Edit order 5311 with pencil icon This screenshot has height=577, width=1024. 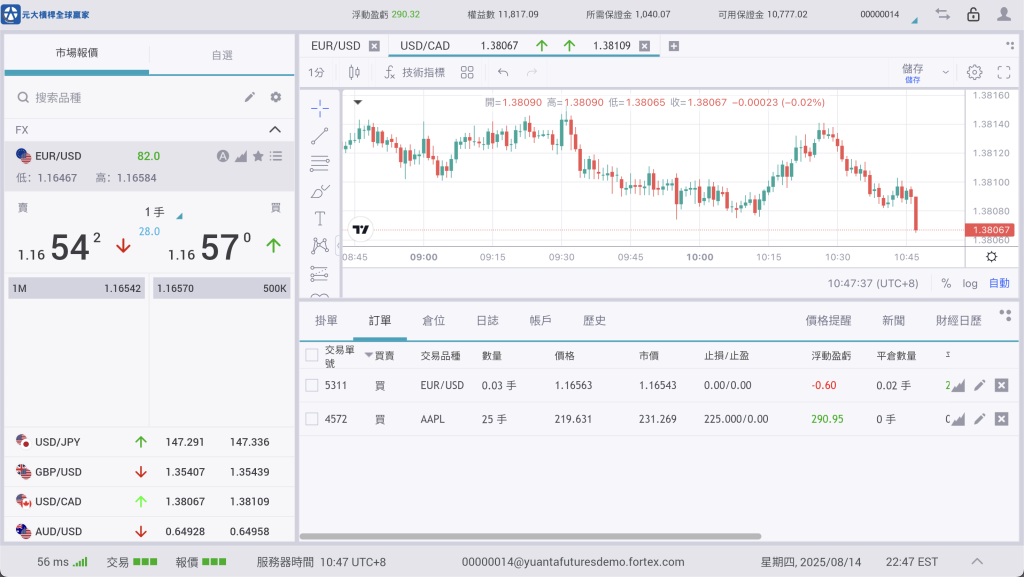979,385
